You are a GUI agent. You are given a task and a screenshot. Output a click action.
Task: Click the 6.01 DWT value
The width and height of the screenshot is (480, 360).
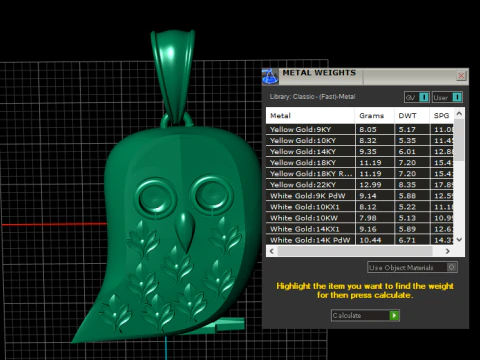(407, 151)
